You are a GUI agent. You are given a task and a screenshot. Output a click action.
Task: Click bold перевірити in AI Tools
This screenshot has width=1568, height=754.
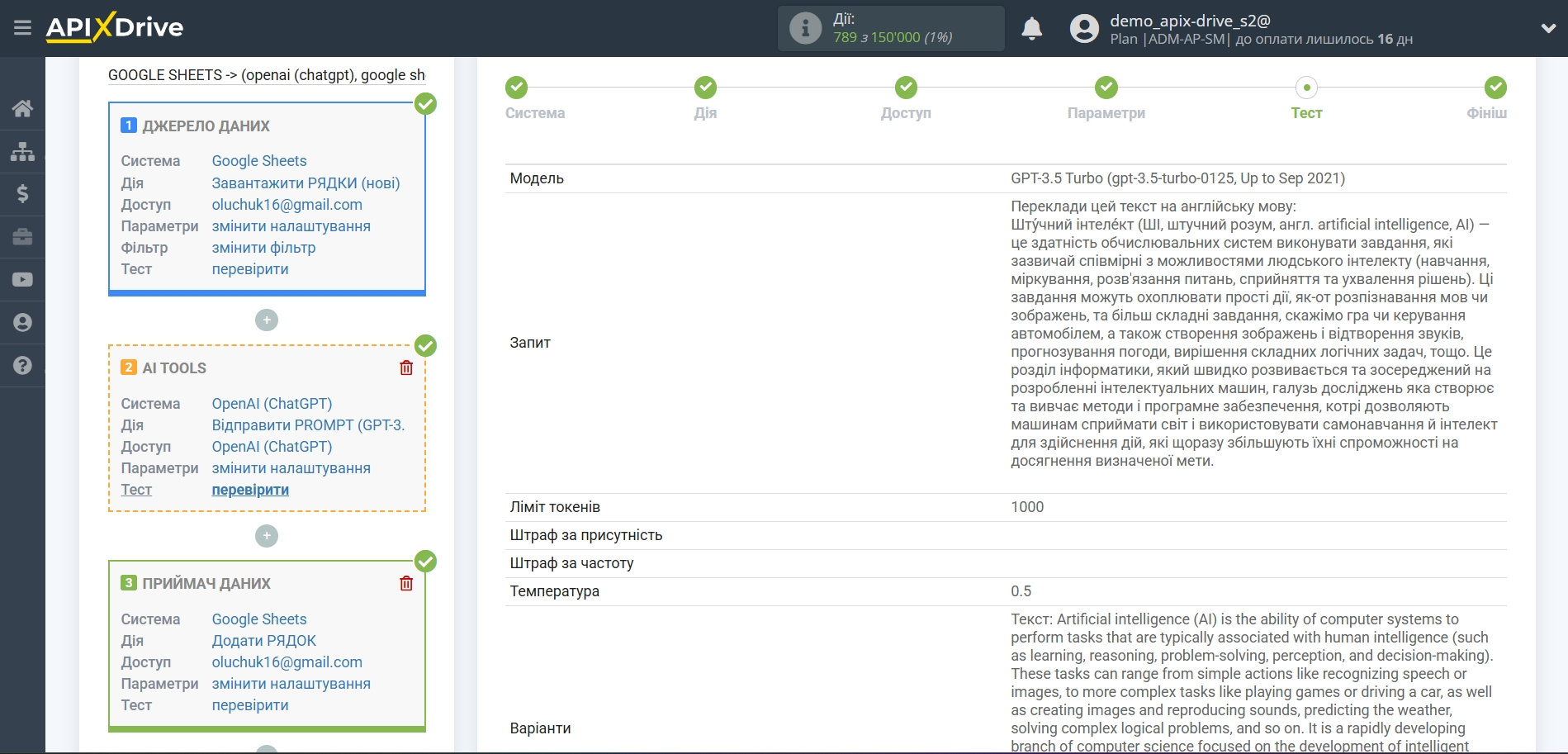coord(250,490)
